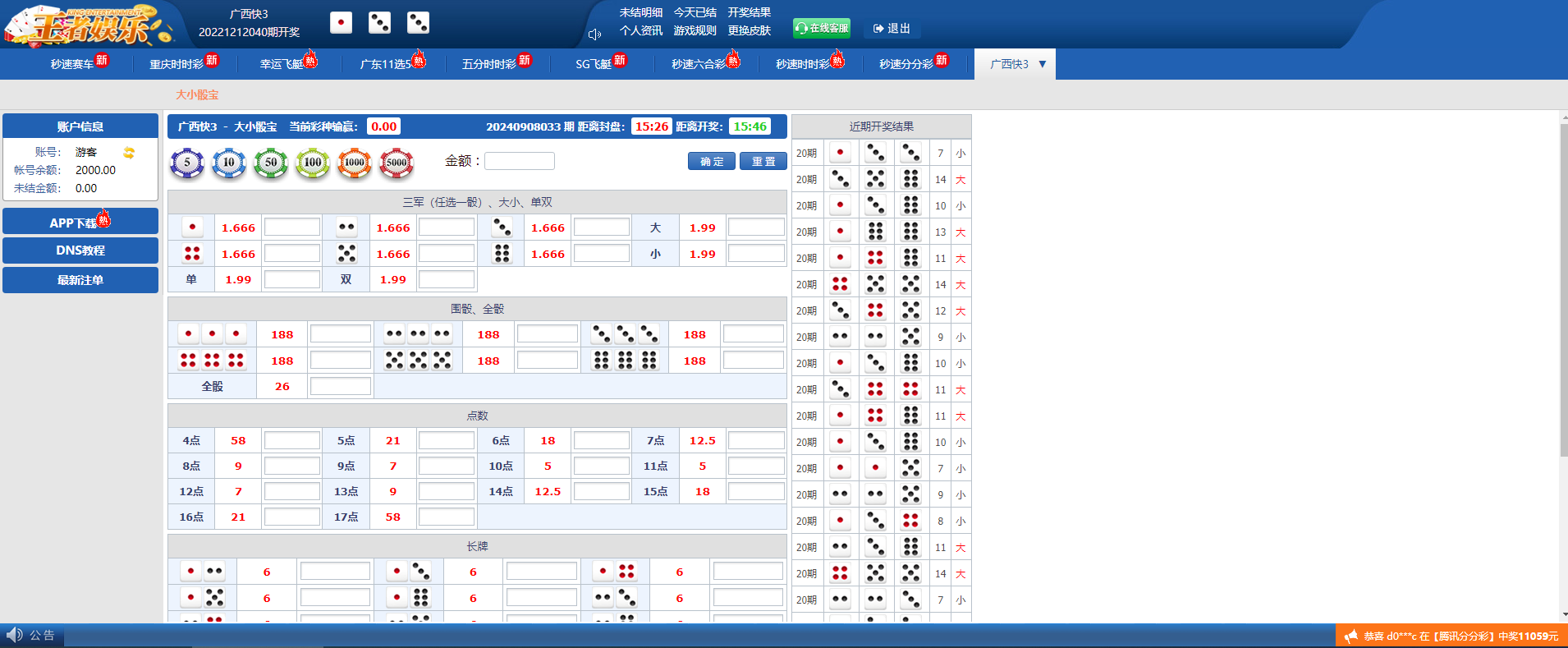Click 退出 to log out
This screenshot has width=1568, height=648.
(892, 29)
